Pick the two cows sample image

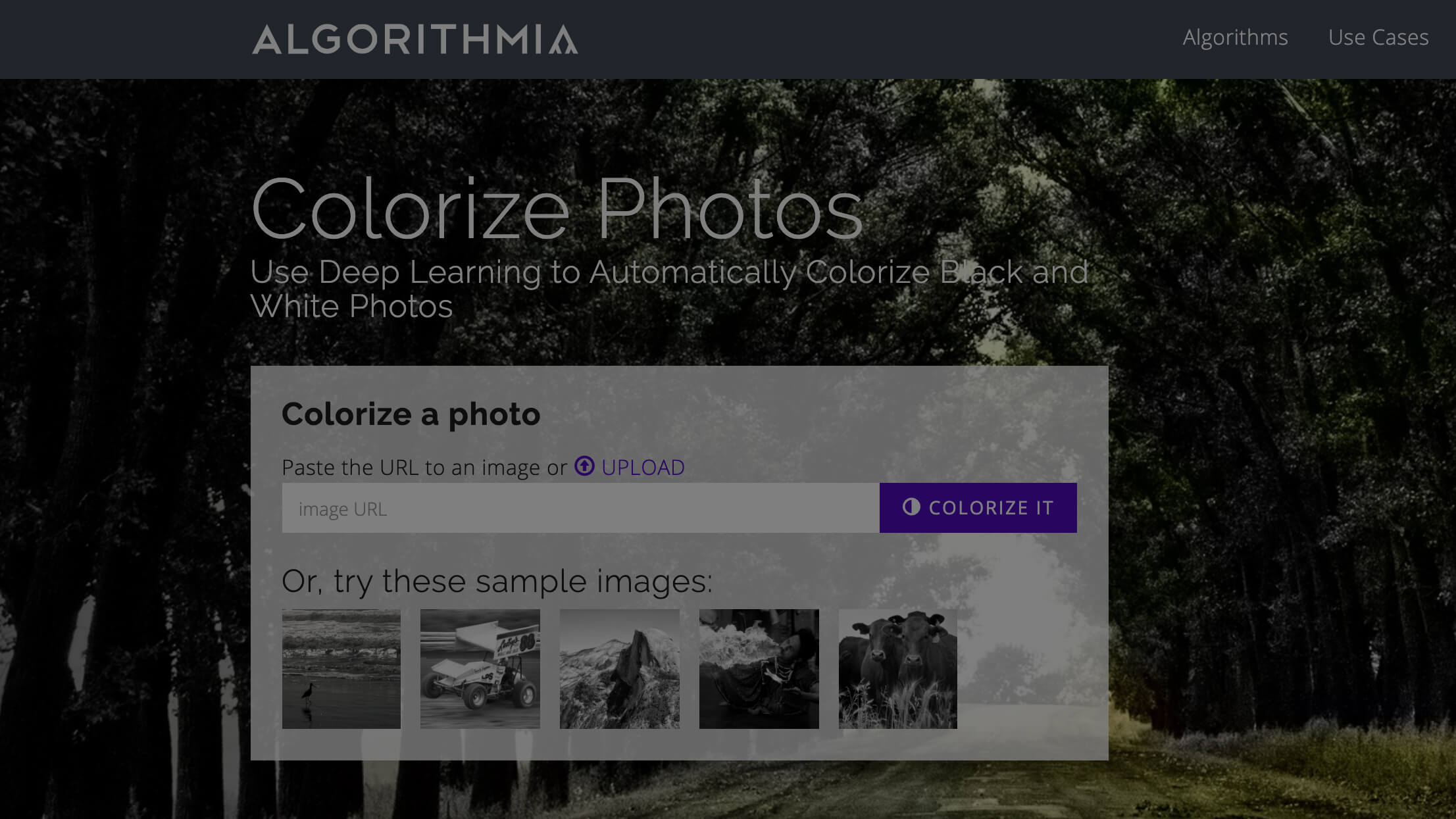(897, 668)
